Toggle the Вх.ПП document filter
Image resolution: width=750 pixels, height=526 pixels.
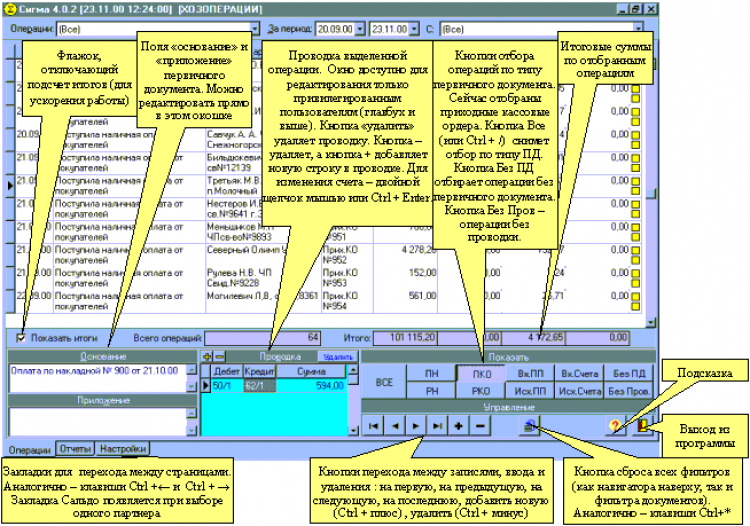(x=530, y=374)
